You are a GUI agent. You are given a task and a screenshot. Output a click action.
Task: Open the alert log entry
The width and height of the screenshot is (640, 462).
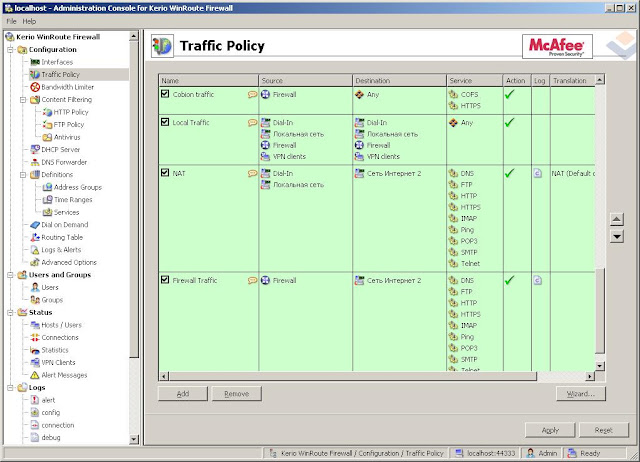pos(48,400)
